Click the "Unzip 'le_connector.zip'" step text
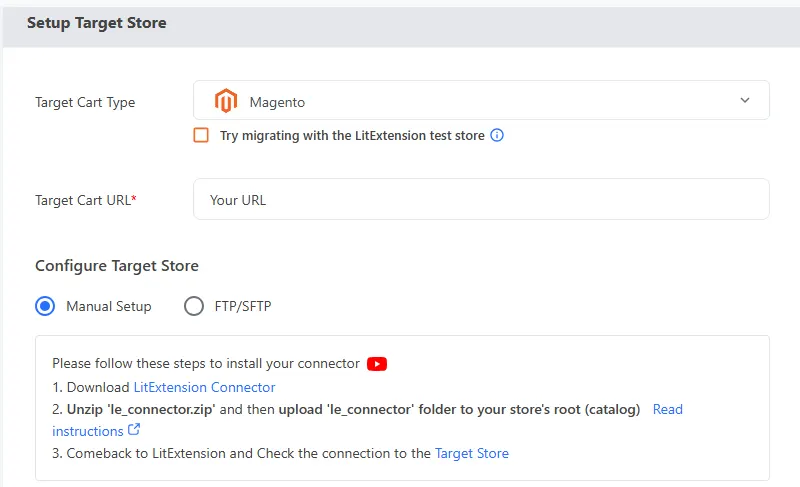 click(141, 409)
